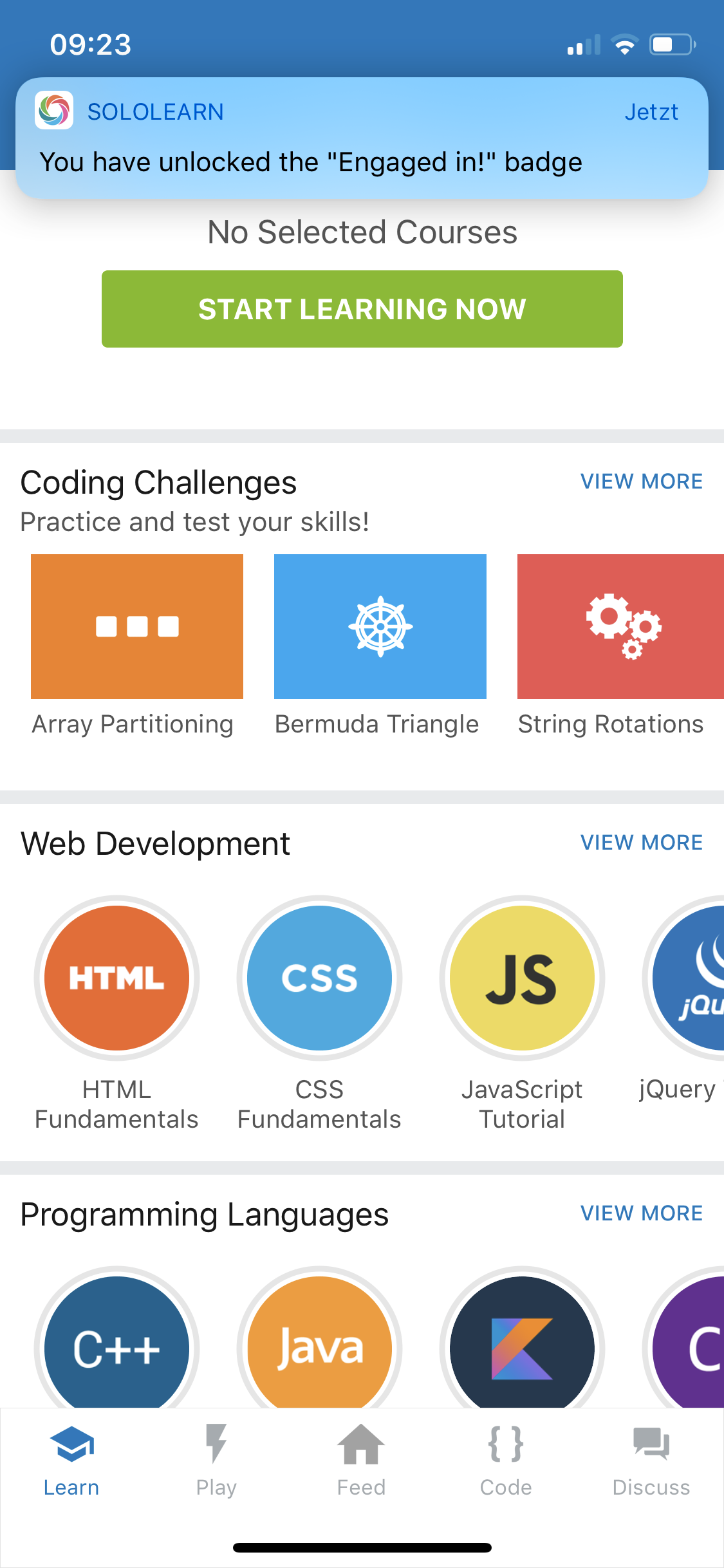Open the Discuss tab
This screenshot has width=724, height=1568.
click(651, 1460)
